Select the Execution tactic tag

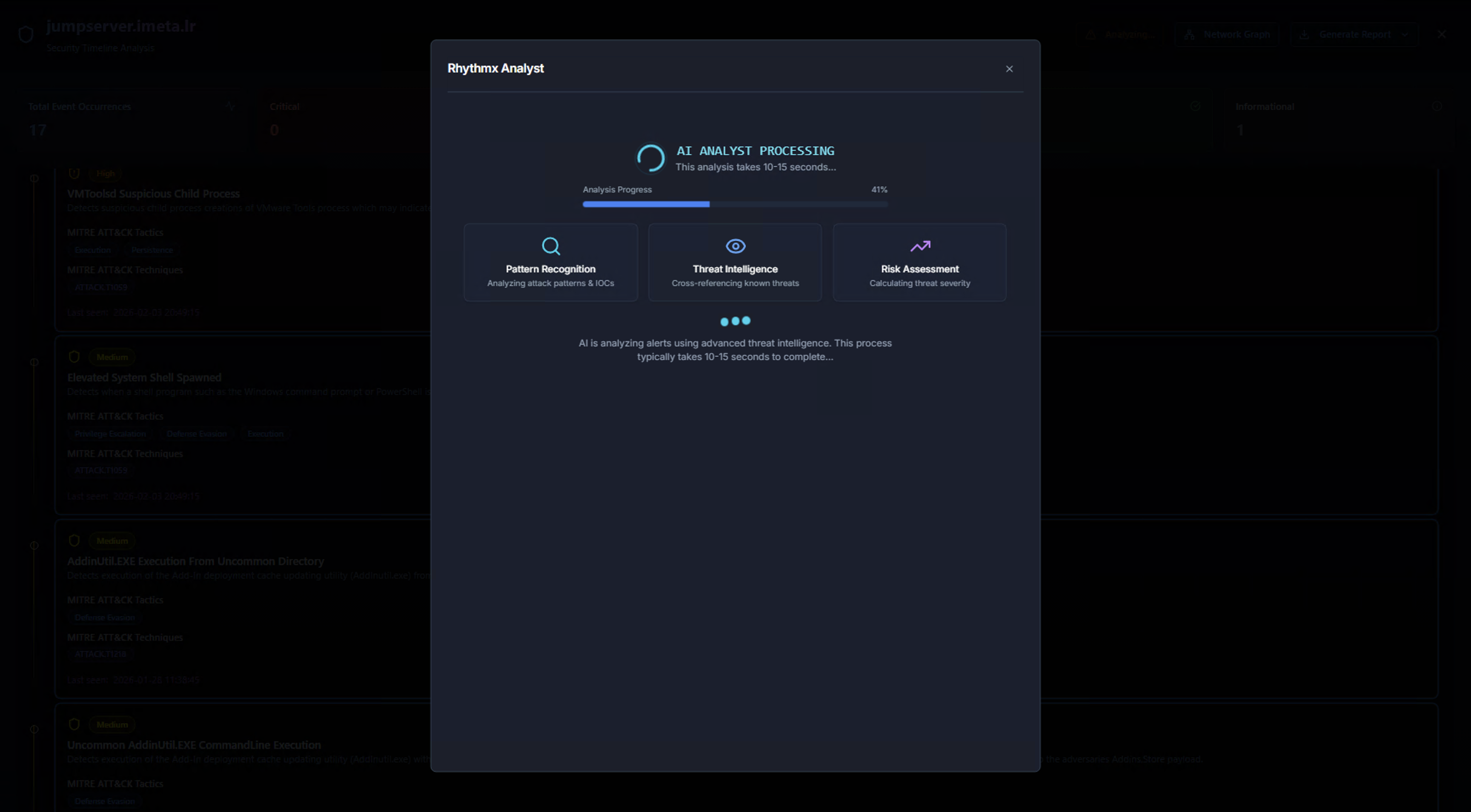click(92, 249)
